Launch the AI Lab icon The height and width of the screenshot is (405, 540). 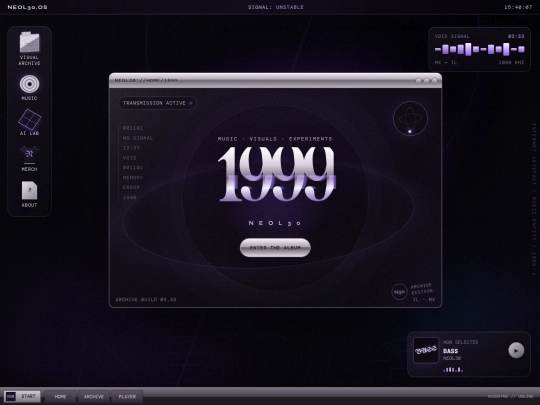(29, 119)
